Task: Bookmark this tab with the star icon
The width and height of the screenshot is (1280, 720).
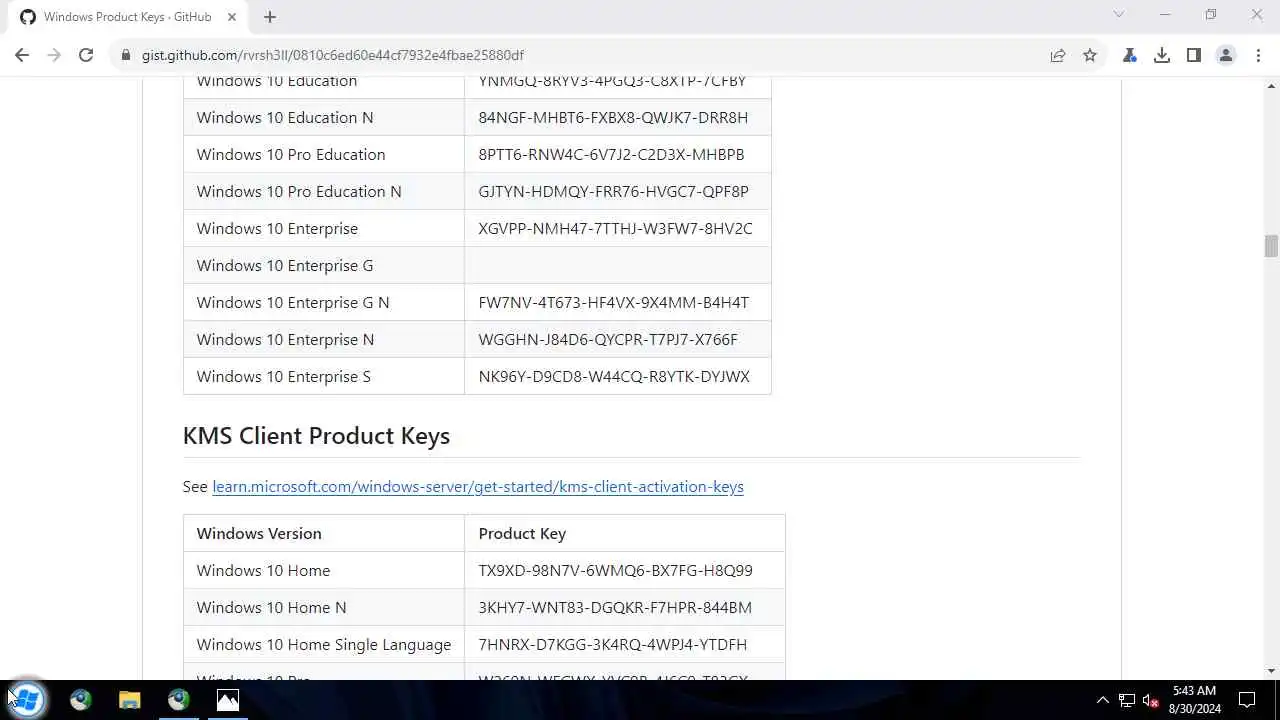Action: 1090,55
